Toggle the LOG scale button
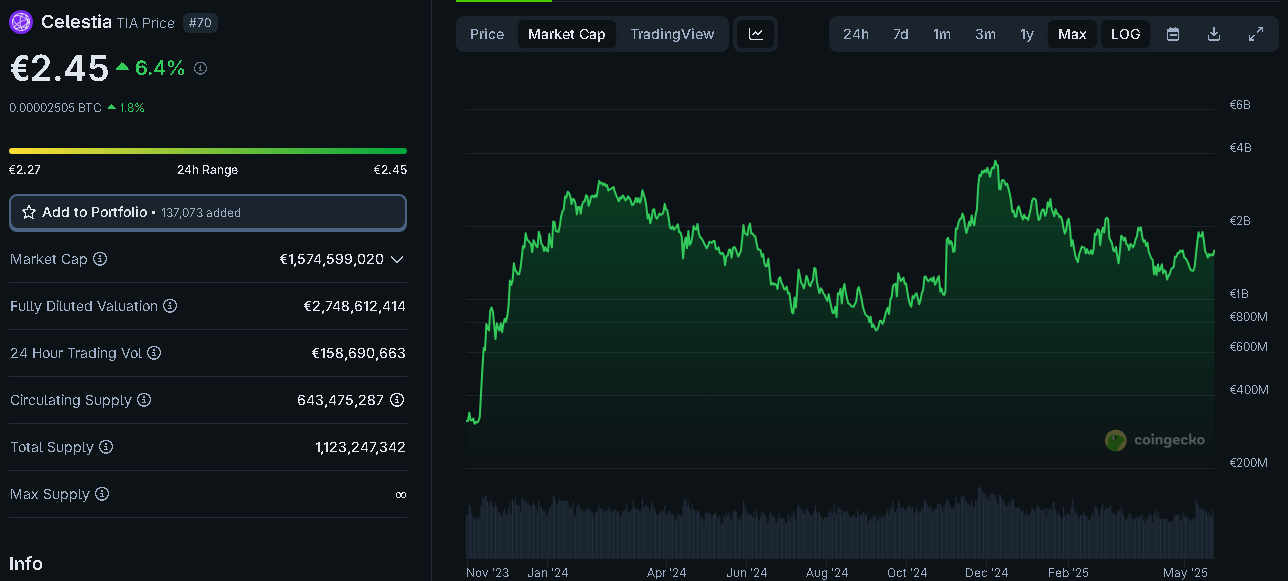Screen dimensions: 1288x581 pos(1125,34)
